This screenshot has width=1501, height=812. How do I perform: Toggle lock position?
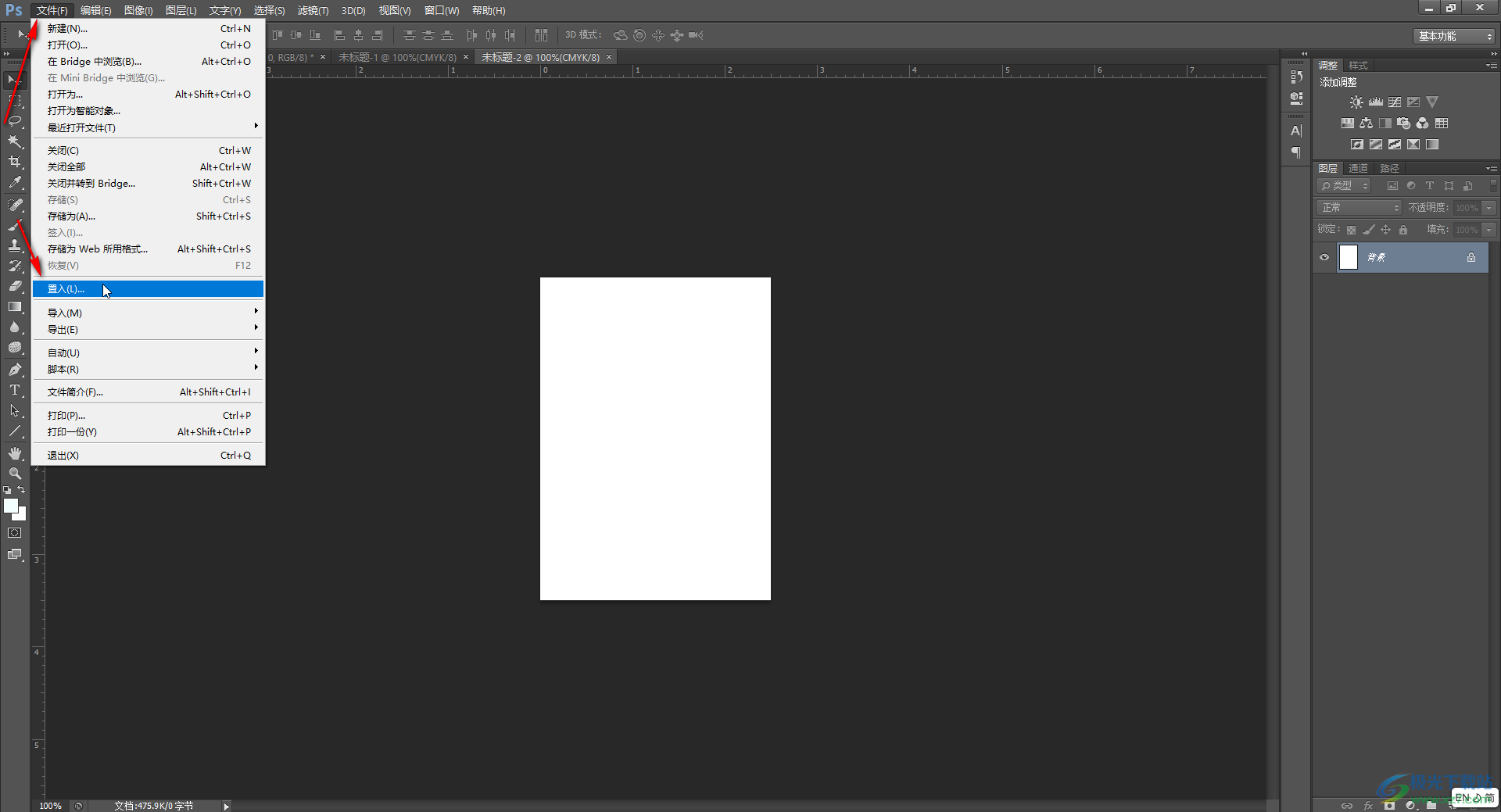tap(1386, 230)
